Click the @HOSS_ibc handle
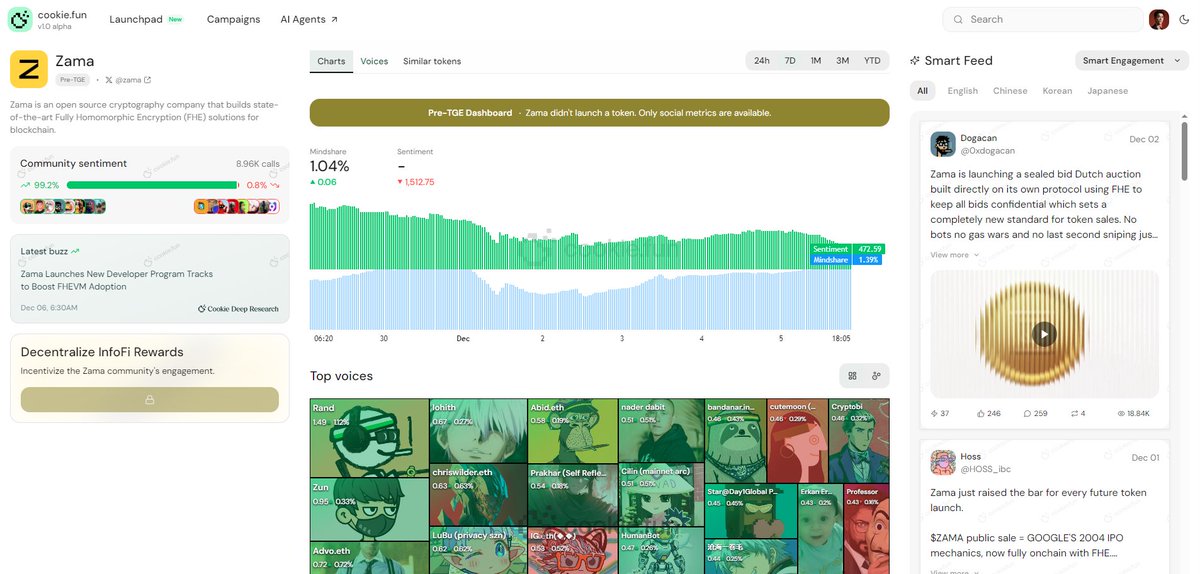Viewport: 1200px width, 574px height. (985, 468)
